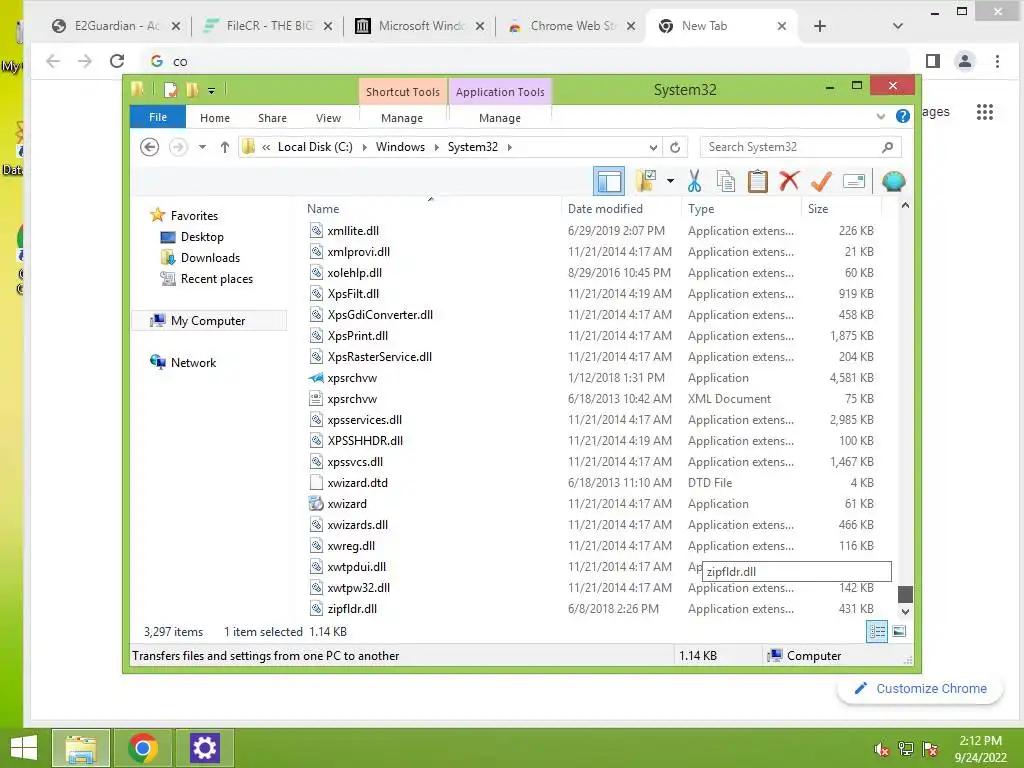Go up one folder level

click(x=225, y=147)
